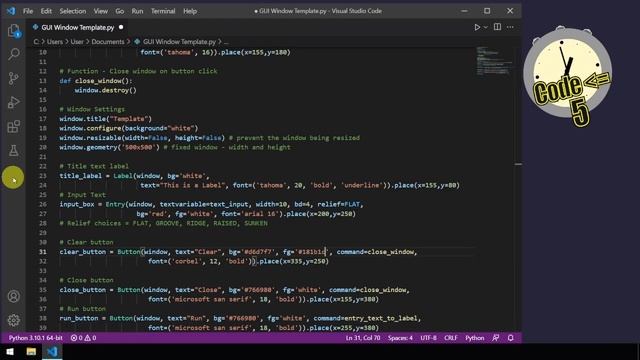Change encoding via UTF-8 status
The image size is (640, 360).
coord(428,338)
